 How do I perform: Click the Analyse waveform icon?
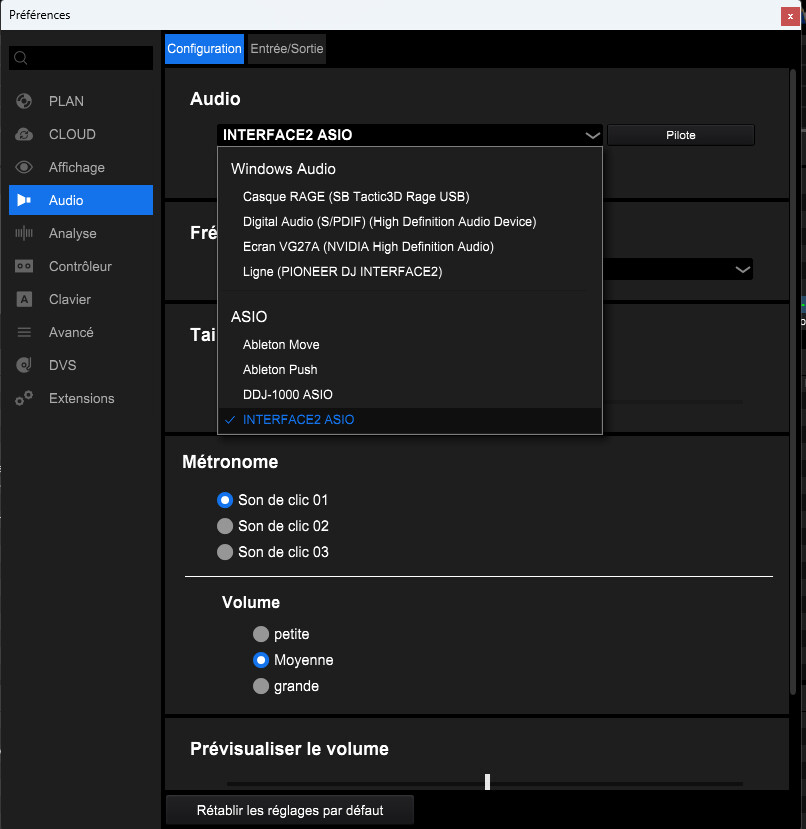click(x=24, y=233)
